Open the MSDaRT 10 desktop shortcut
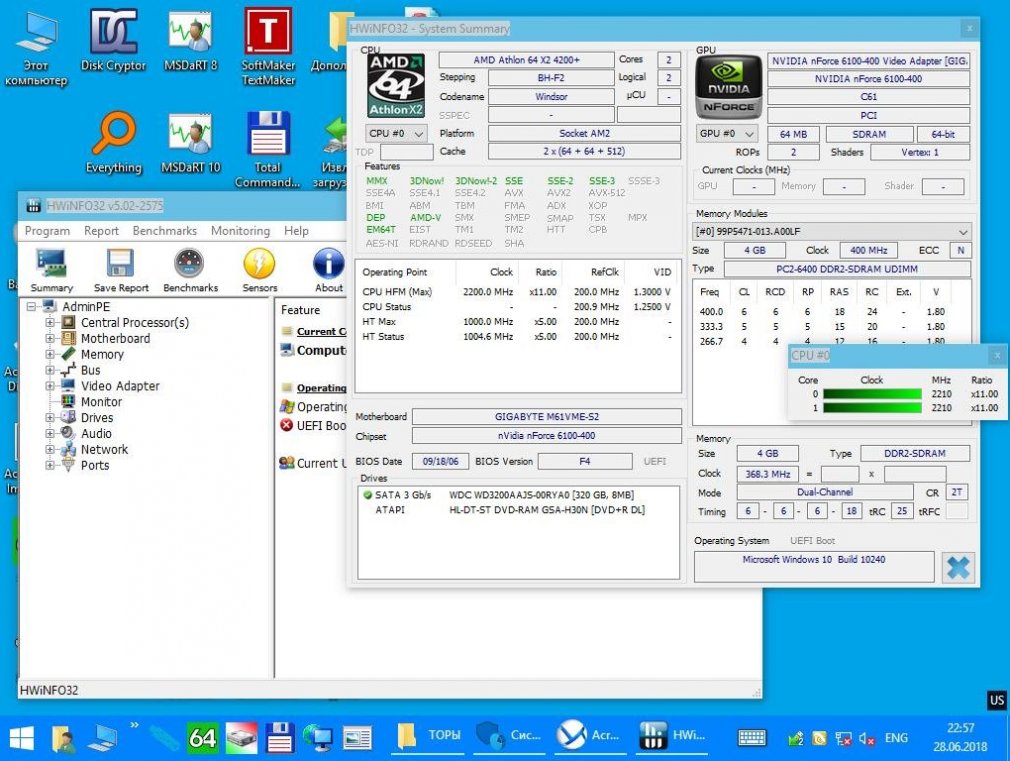1010x761 pixels. point(191,143)
